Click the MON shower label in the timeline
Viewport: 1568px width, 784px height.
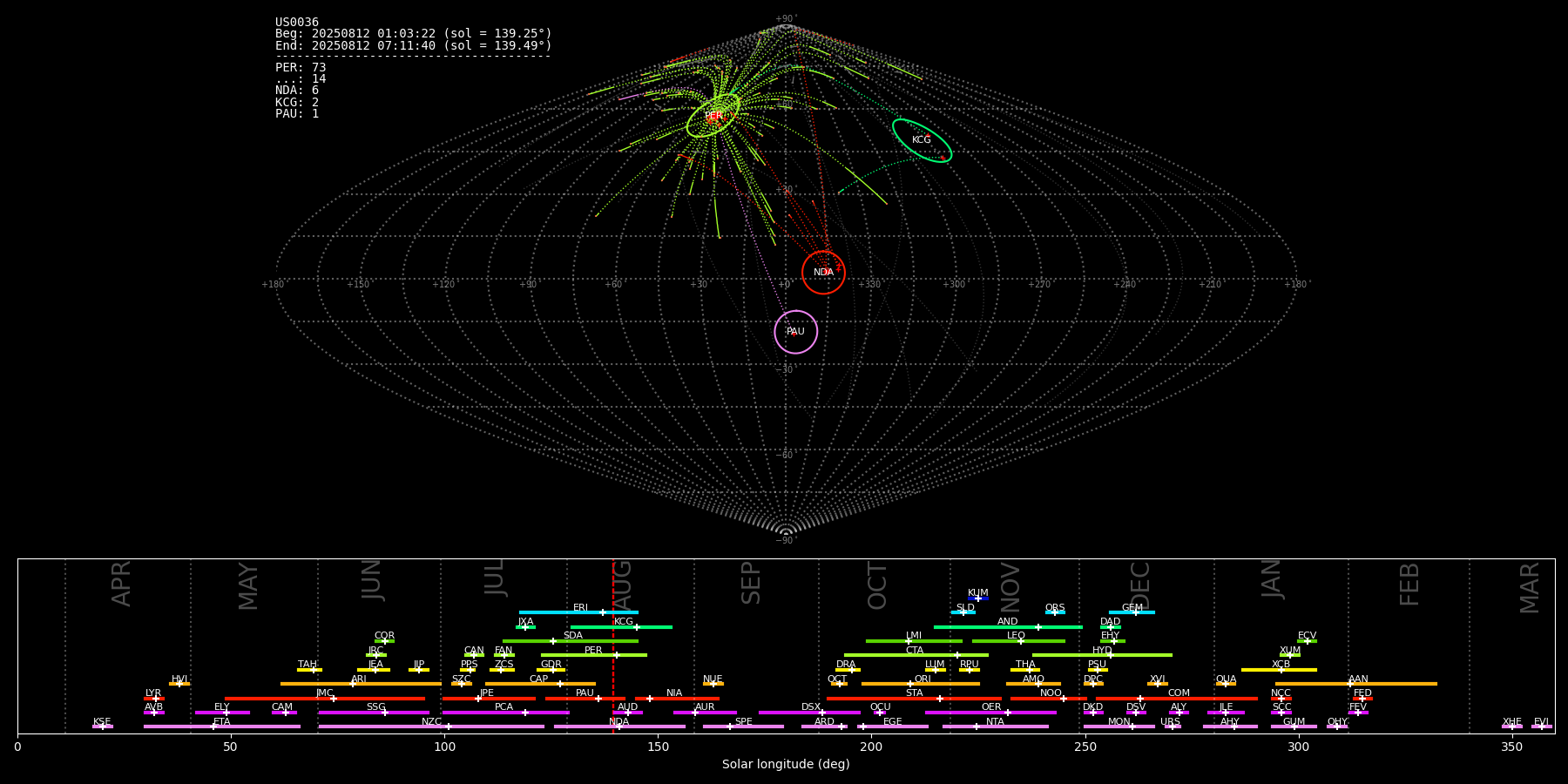click(1119, 722)
